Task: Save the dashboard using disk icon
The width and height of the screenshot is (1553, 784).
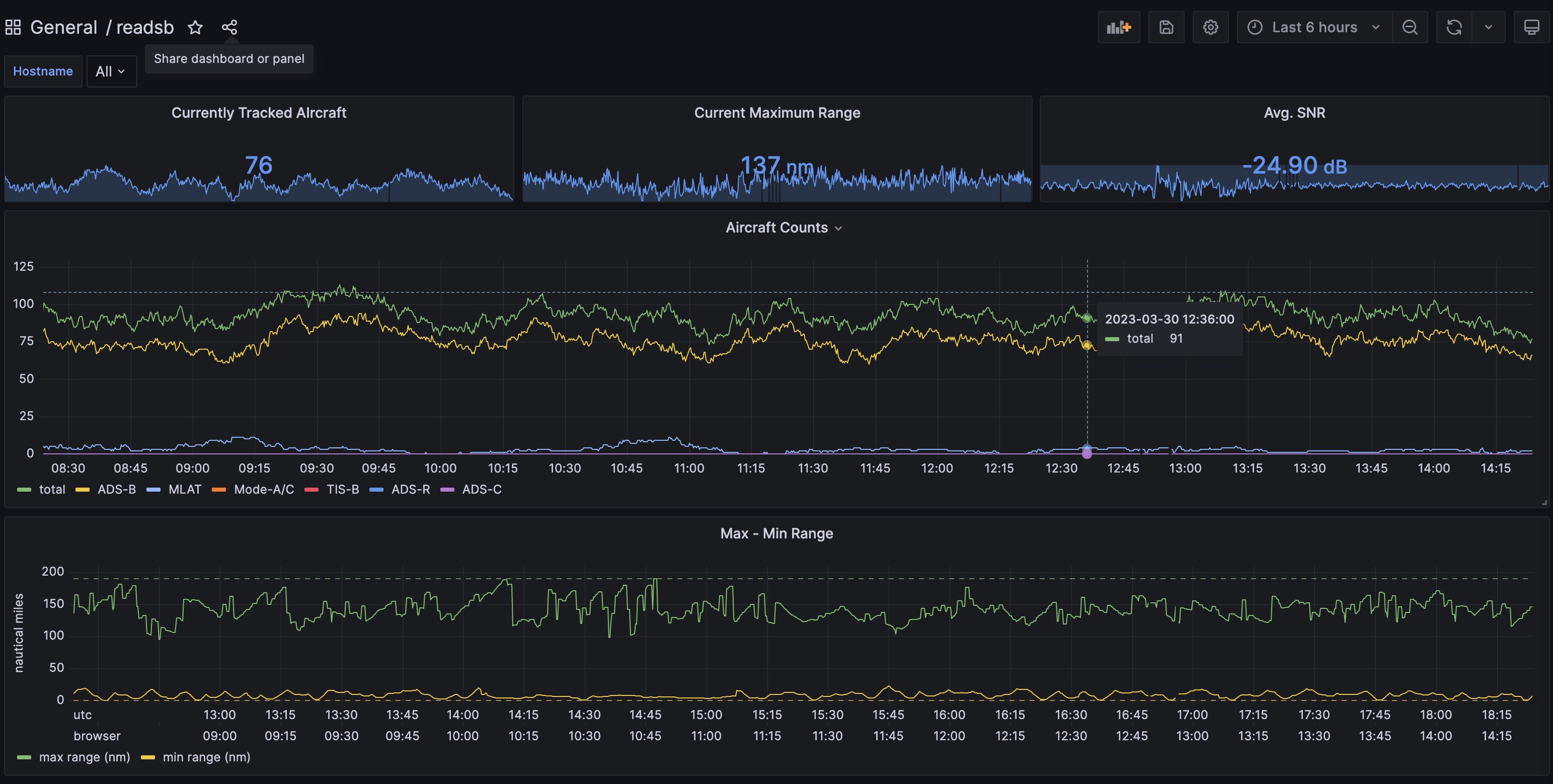Action: coord(1166,27)
